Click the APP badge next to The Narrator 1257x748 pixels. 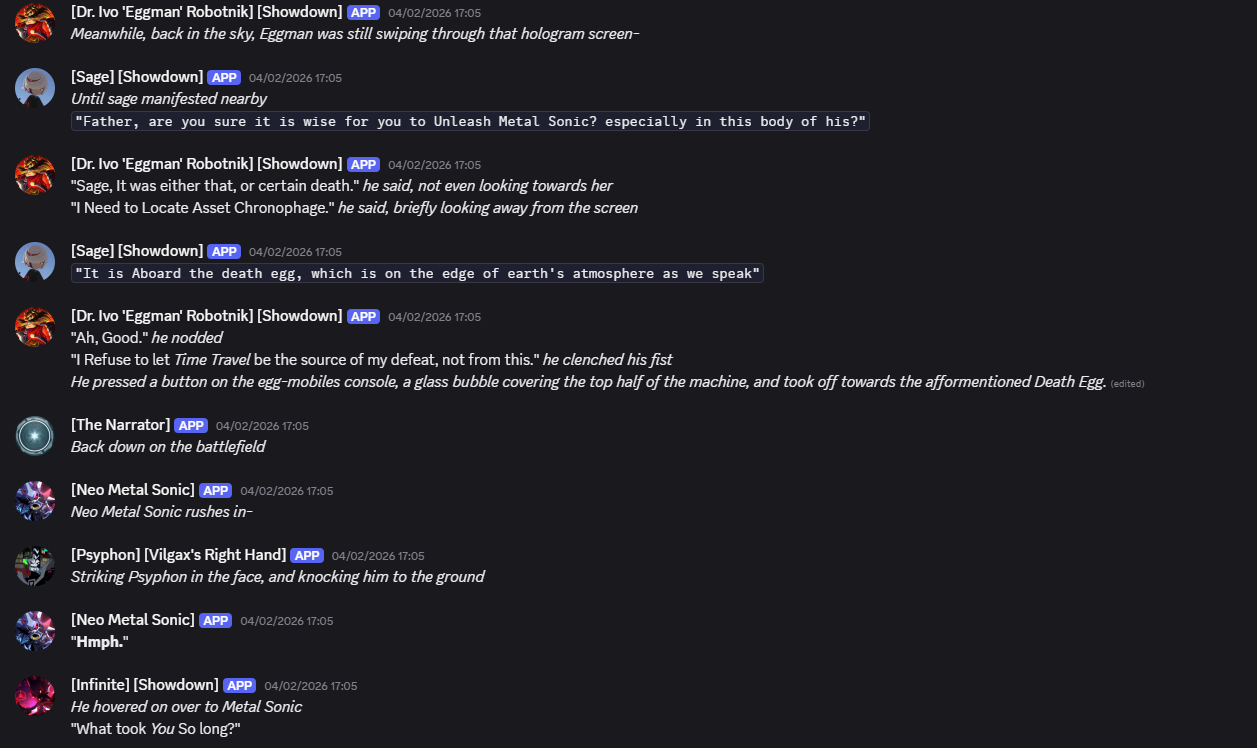190,426
